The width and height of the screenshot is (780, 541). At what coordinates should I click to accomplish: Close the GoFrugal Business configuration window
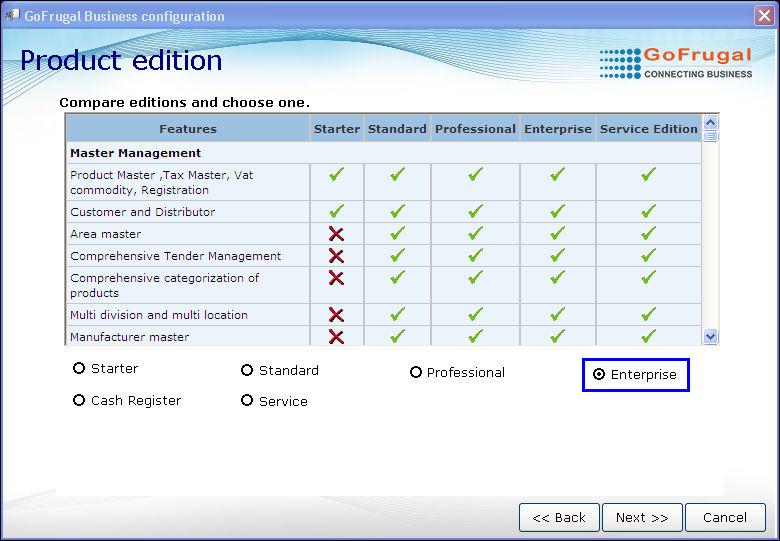pyautogui.click(x=764, y=16)
